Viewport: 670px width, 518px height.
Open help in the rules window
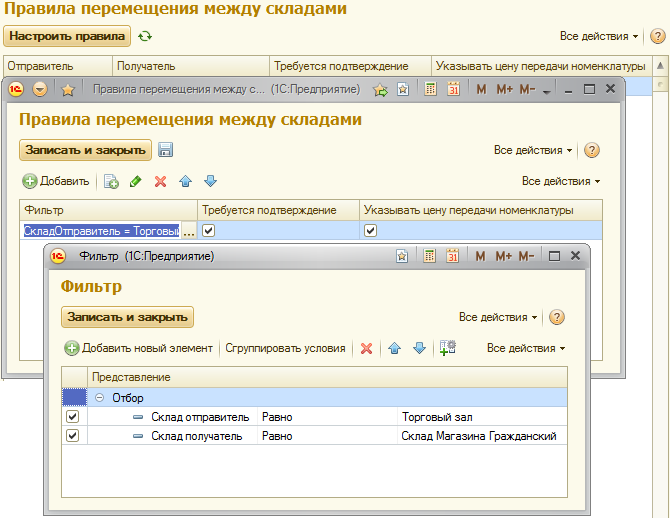pos(592,150)
